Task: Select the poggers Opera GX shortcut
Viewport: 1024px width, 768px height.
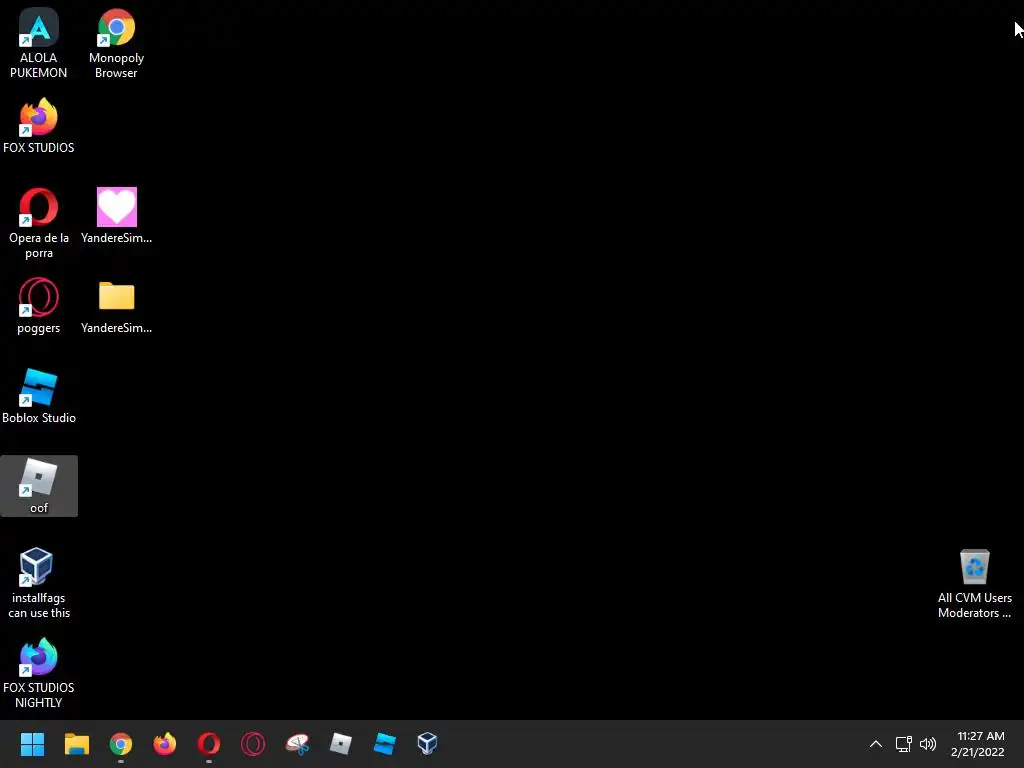Action: click(x=39, y=306)
